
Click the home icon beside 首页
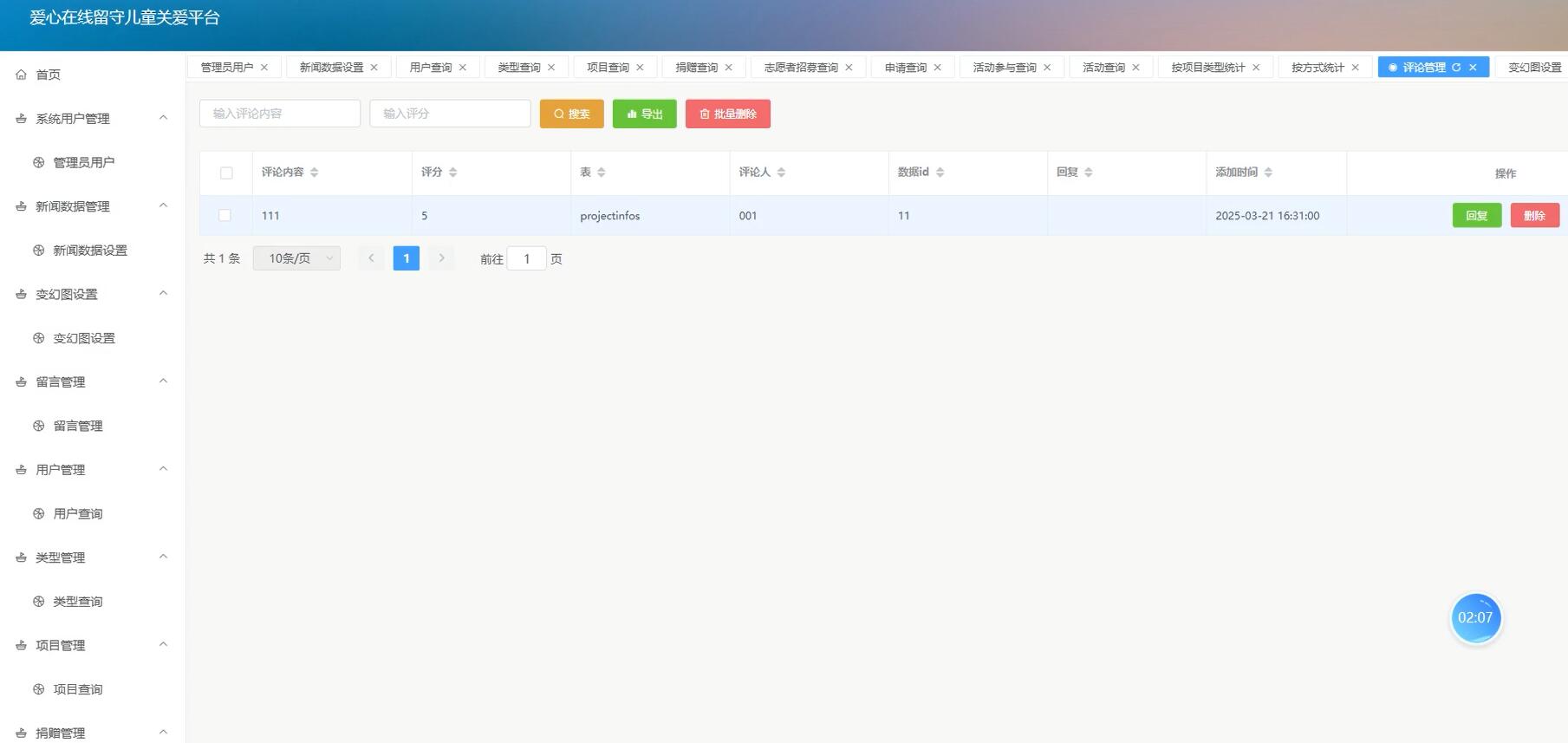point(21,75)
